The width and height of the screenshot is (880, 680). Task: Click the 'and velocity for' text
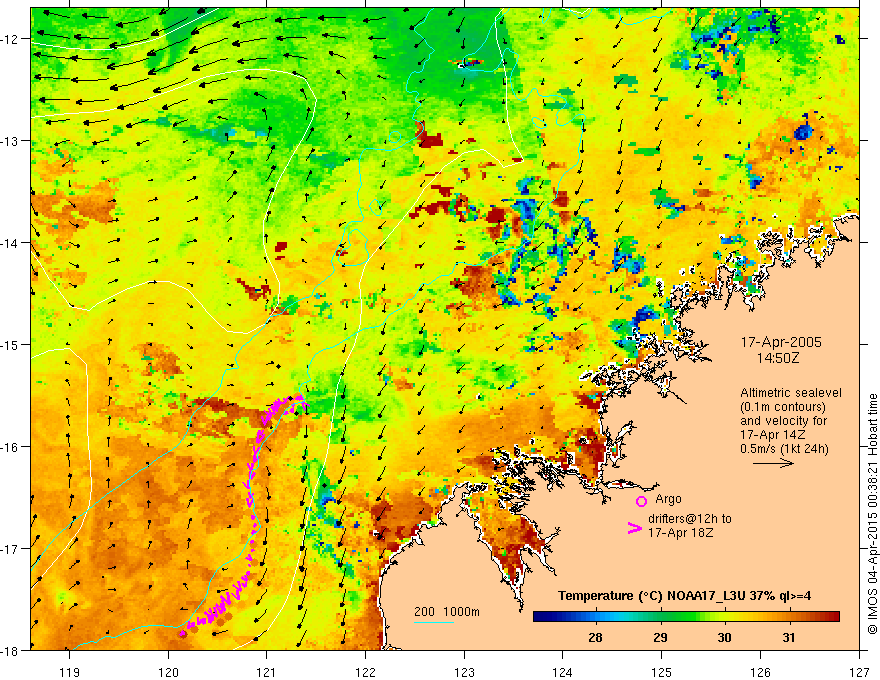(783, 421)
